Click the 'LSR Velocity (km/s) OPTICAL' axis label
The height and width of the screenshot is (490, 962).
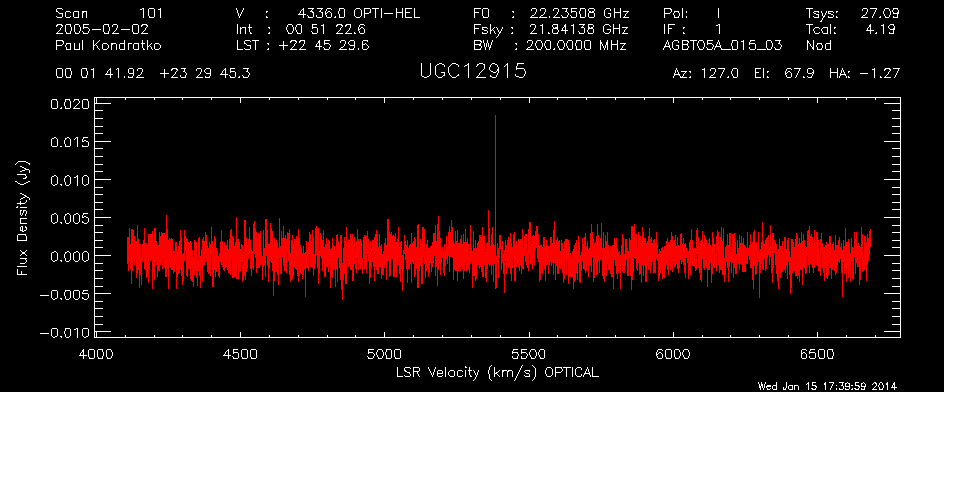(495, 372)
